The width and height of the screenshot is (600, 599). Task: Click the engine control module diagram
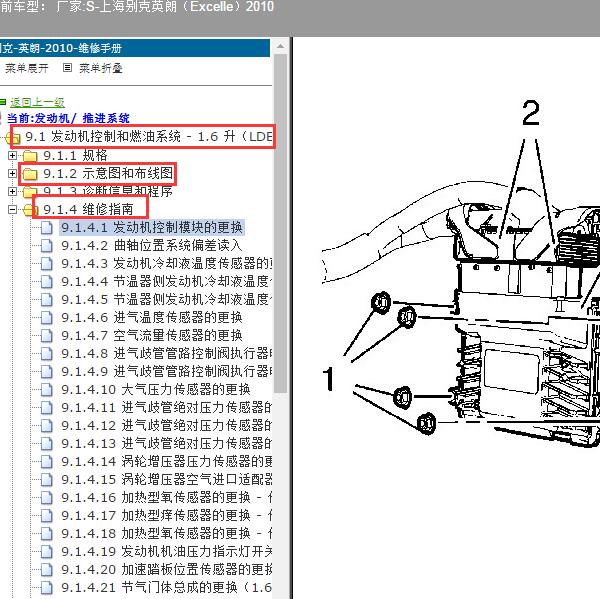[461, 273]
